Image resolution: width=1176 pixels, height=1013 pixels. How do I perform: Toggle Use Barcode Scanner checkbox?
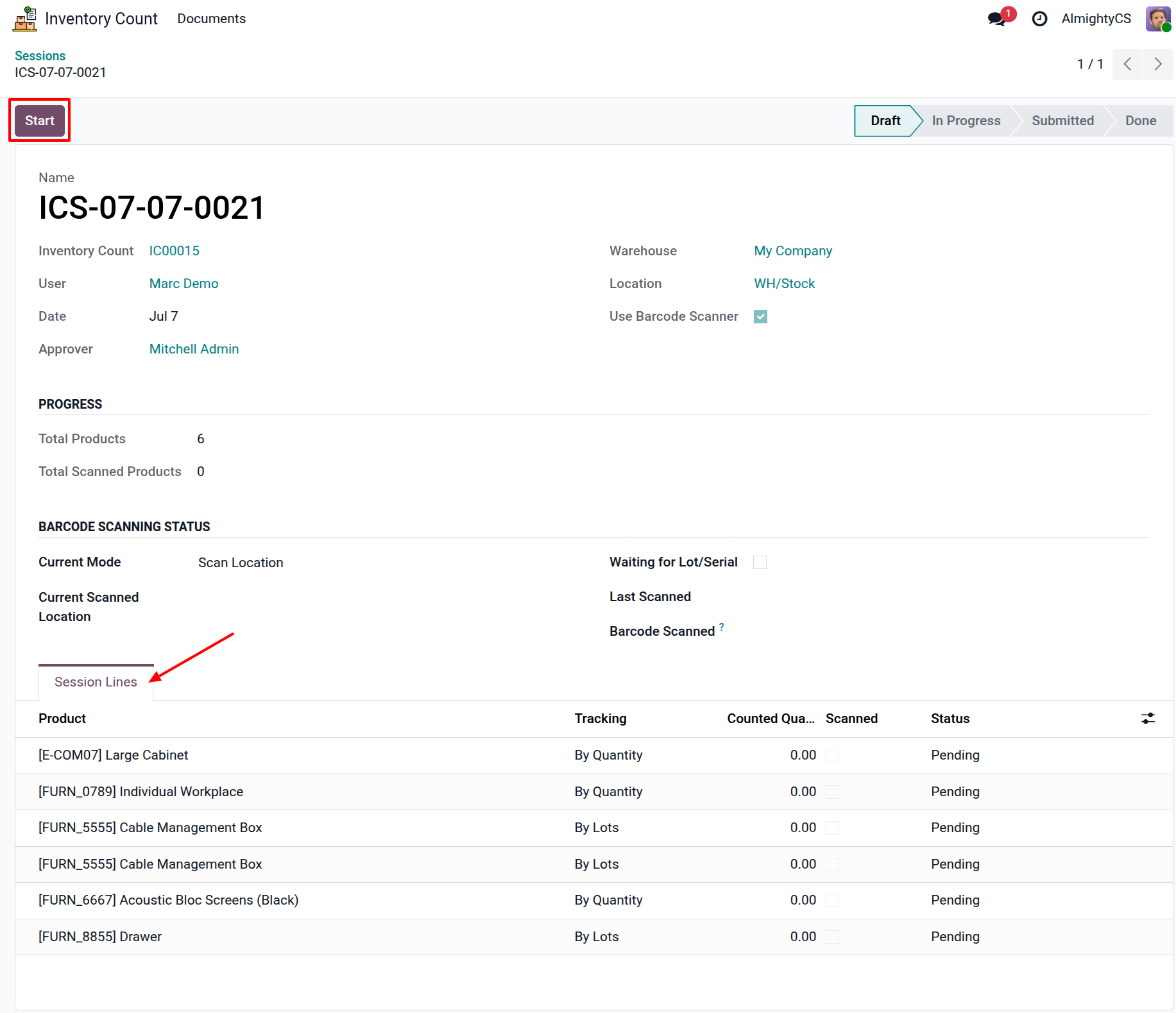pyautogui.click(x=760, y=316)
